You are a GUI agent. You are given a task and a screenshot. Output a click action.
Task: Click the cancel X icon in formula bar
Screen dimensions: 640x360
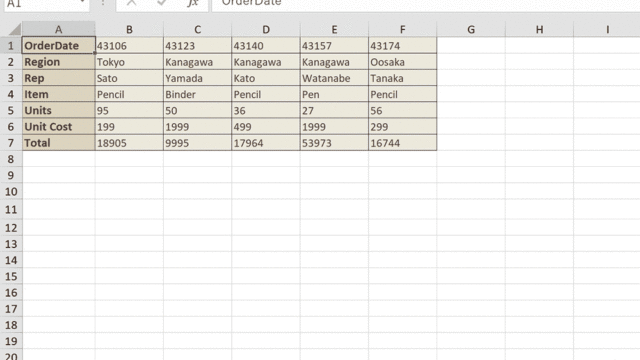(131, 2)
